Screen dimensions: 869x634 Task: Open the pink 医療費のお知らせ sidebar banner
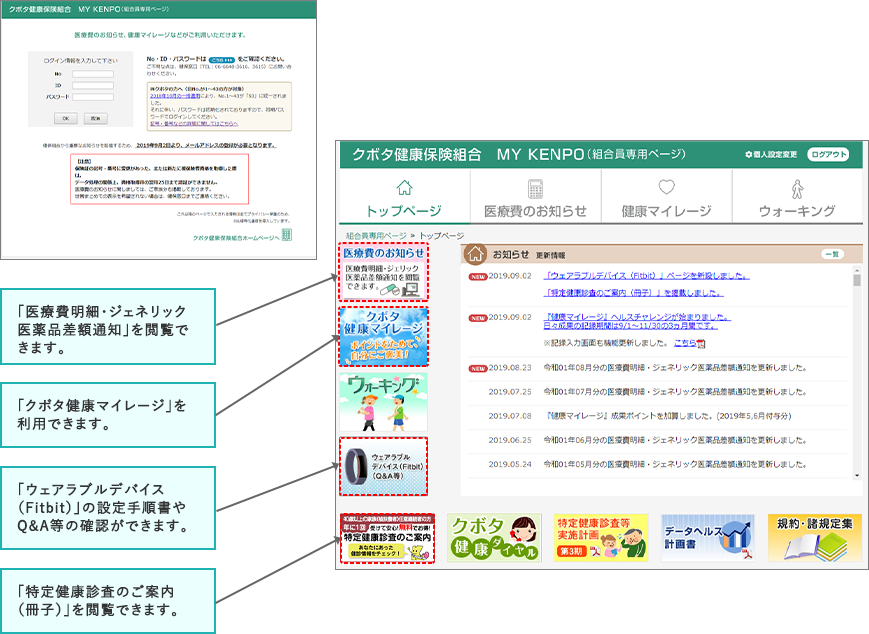tap(384, 272)
